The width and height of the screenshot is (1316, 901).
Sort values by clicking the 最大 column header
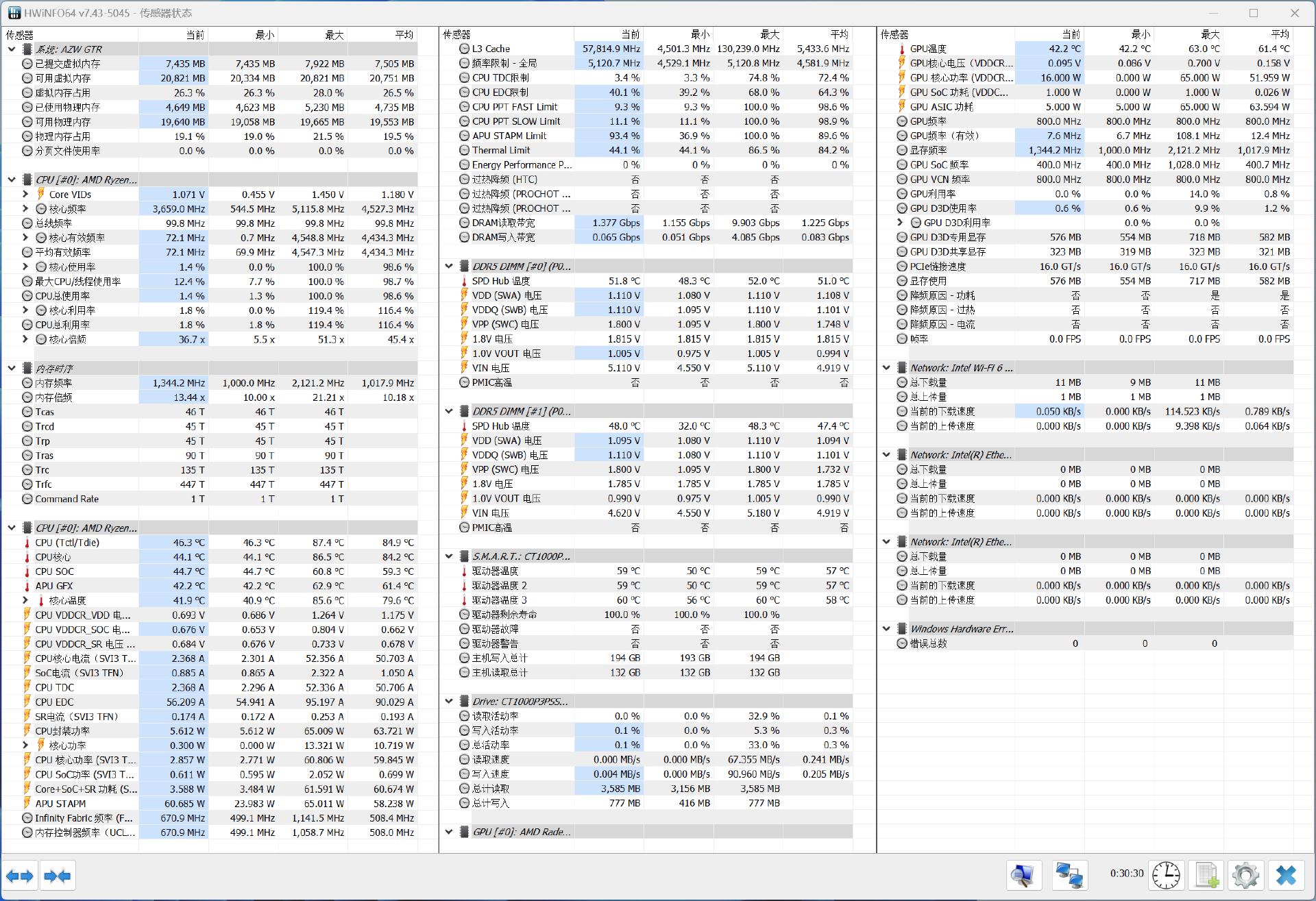333,34
